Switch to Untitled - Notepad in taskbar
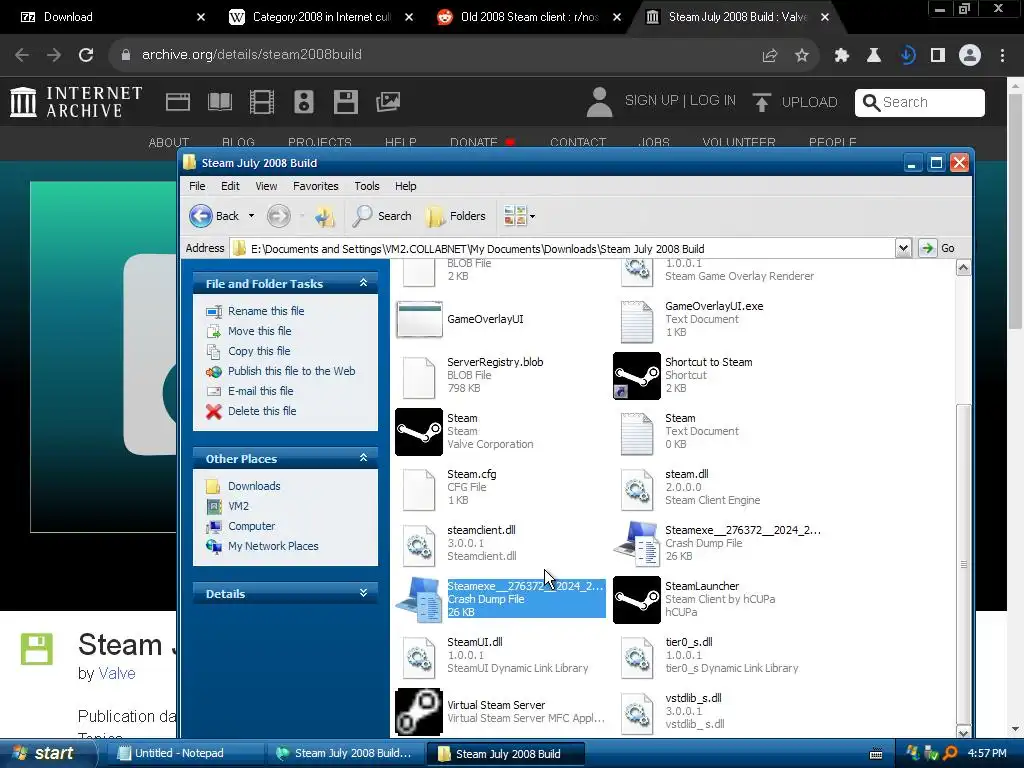This screenshot has width=1024, height=768. 183,753
